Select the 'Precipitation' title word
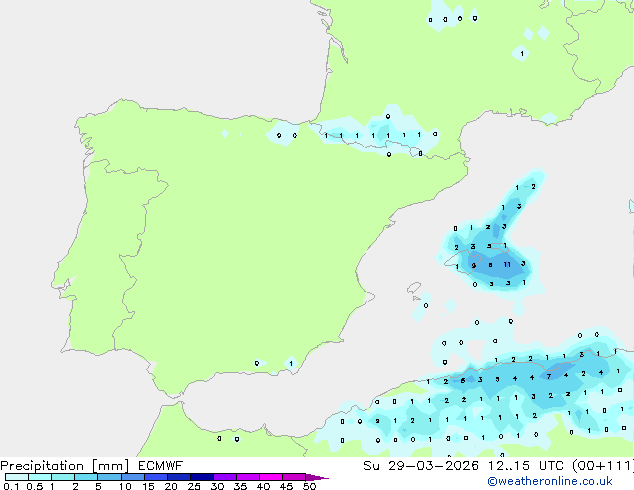This screenshot has width=634, height=490. [42, 466]
